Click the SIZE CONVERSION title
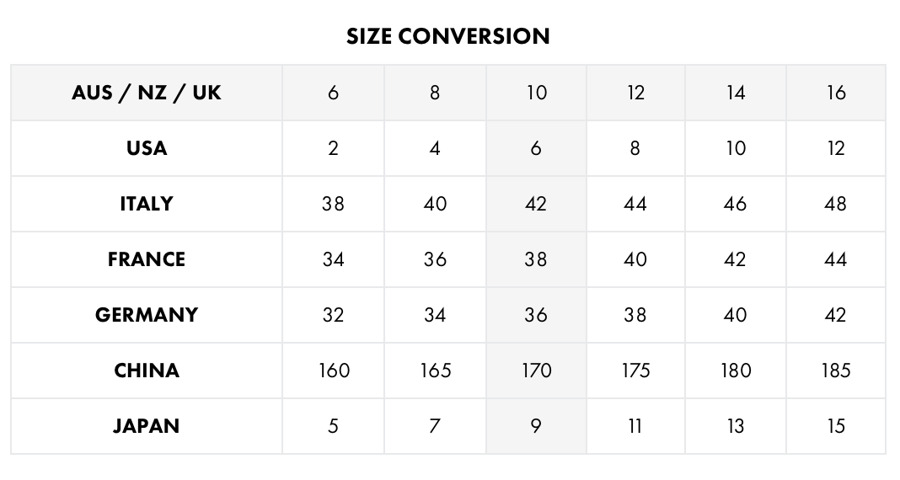This screenshot has height=480, width=900. 448,37
